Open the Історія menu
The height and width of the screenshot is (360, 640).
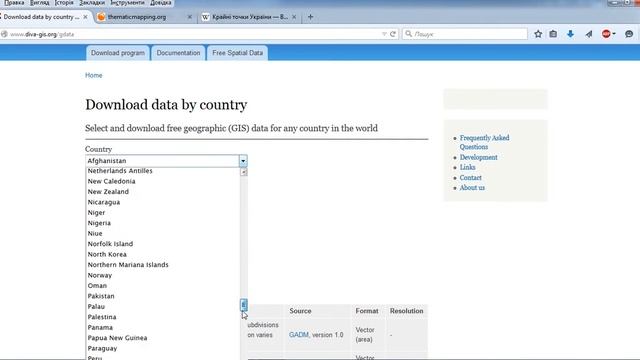click(64, 3)
